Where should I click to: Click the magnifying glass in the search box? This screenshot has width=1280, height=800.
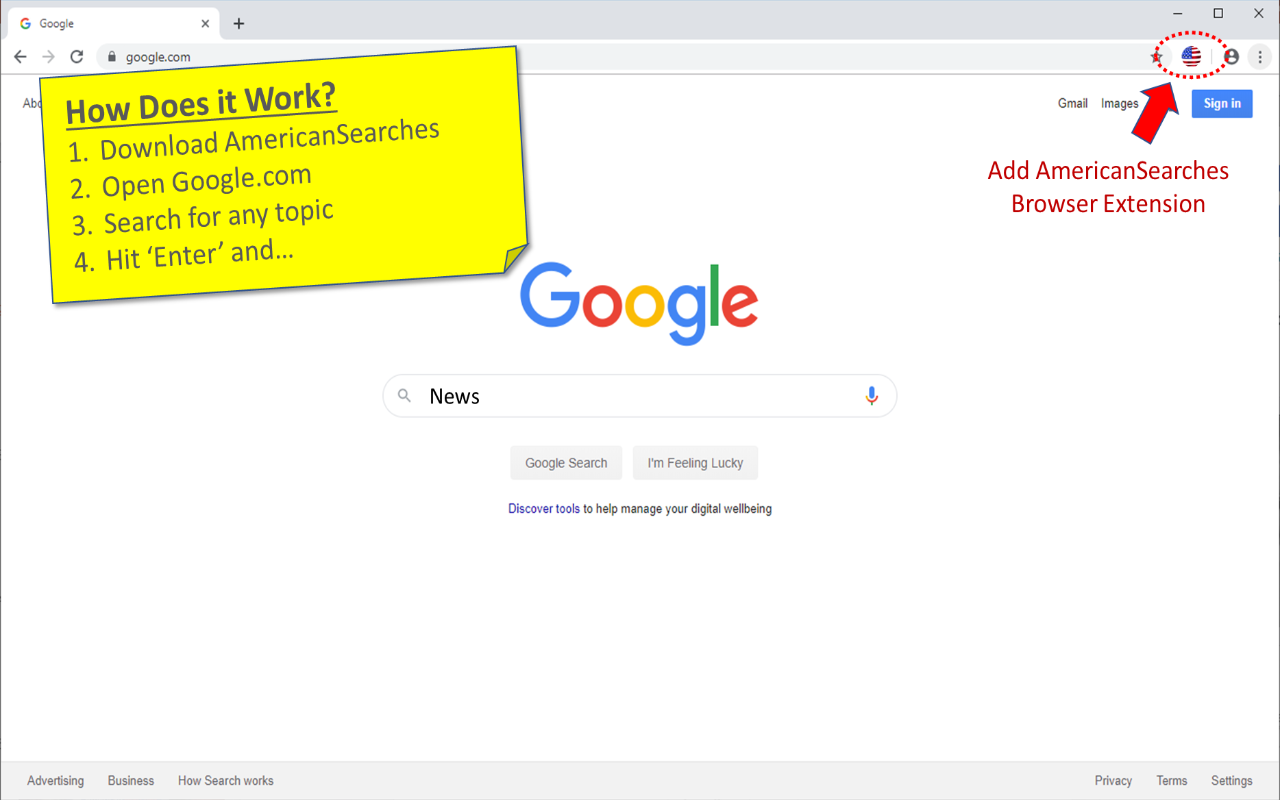[403, 395]
